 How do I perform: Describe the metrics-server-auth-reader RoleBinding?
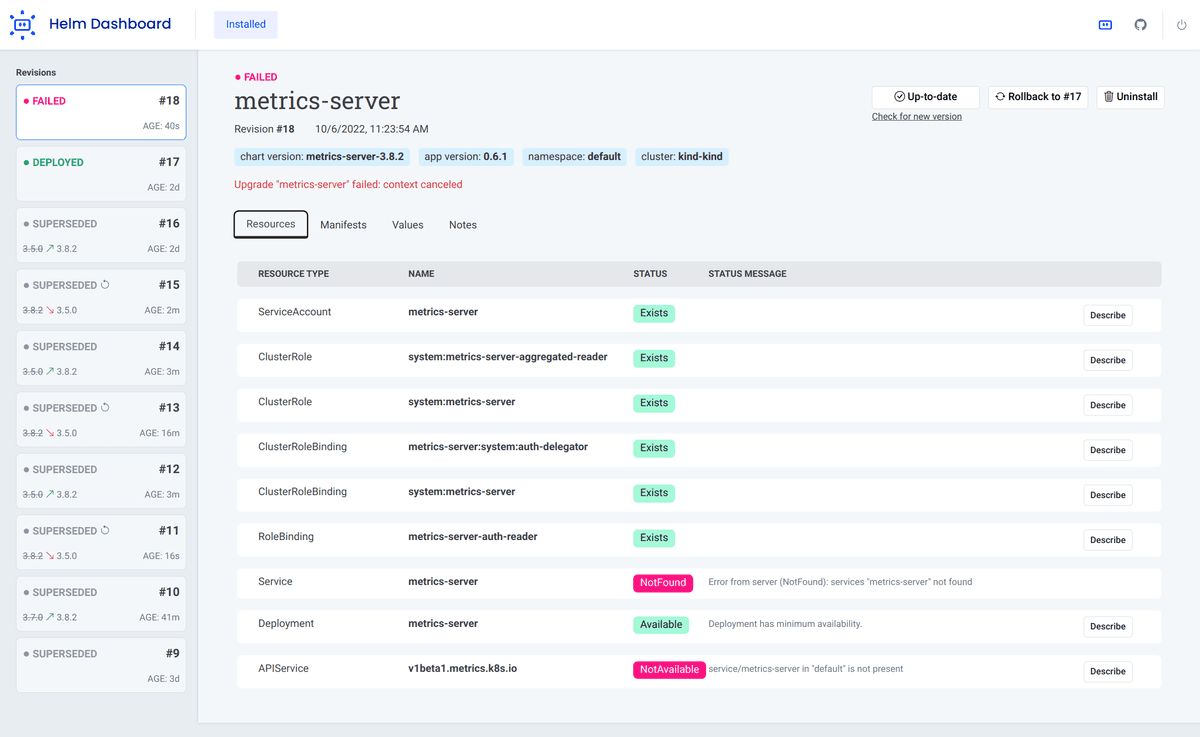pos(1108,540)
